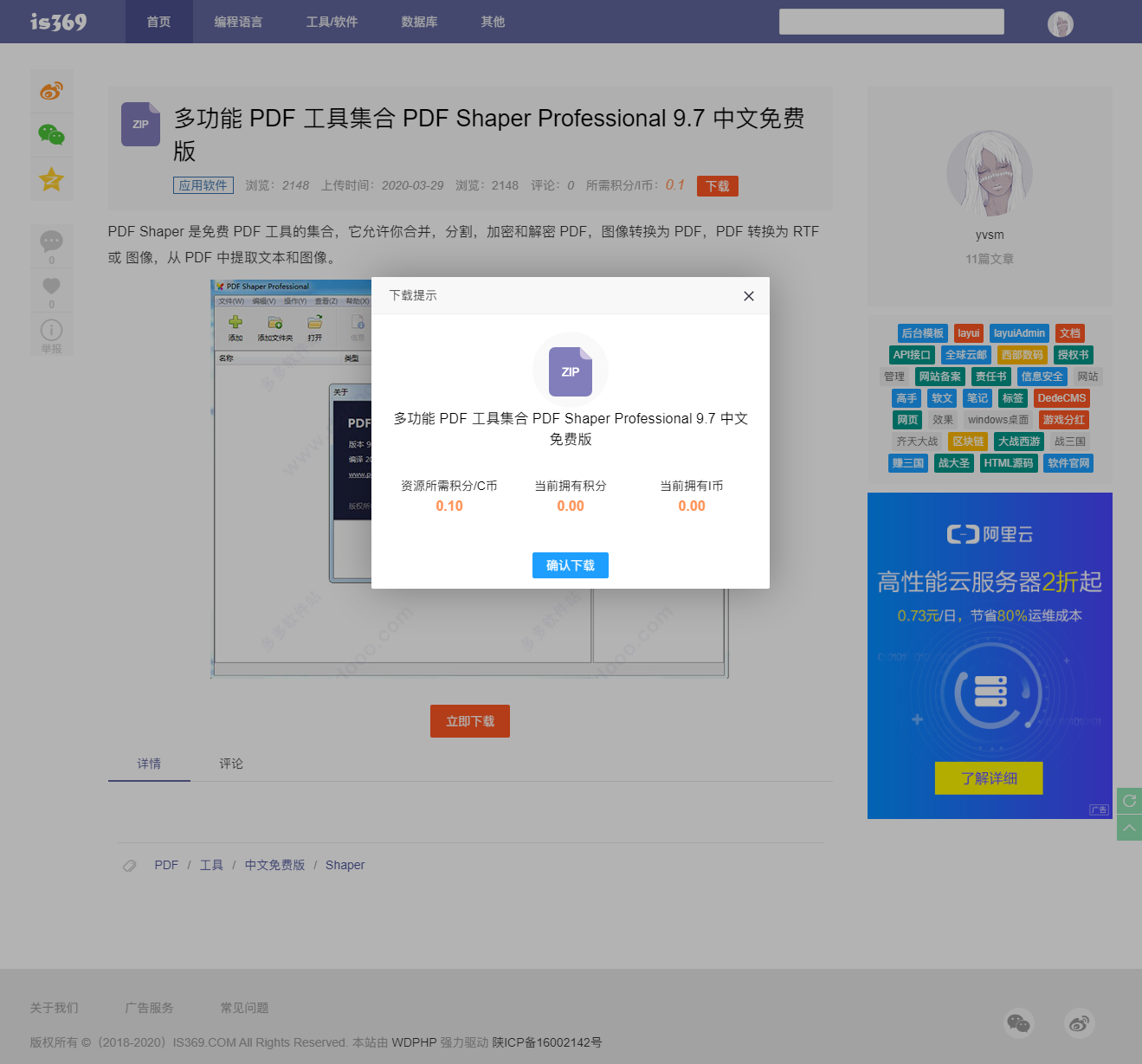Viewport: 1142px width, 1064px height.
Task: Select the 战大圣 tag
Action: tap(954, 463)
